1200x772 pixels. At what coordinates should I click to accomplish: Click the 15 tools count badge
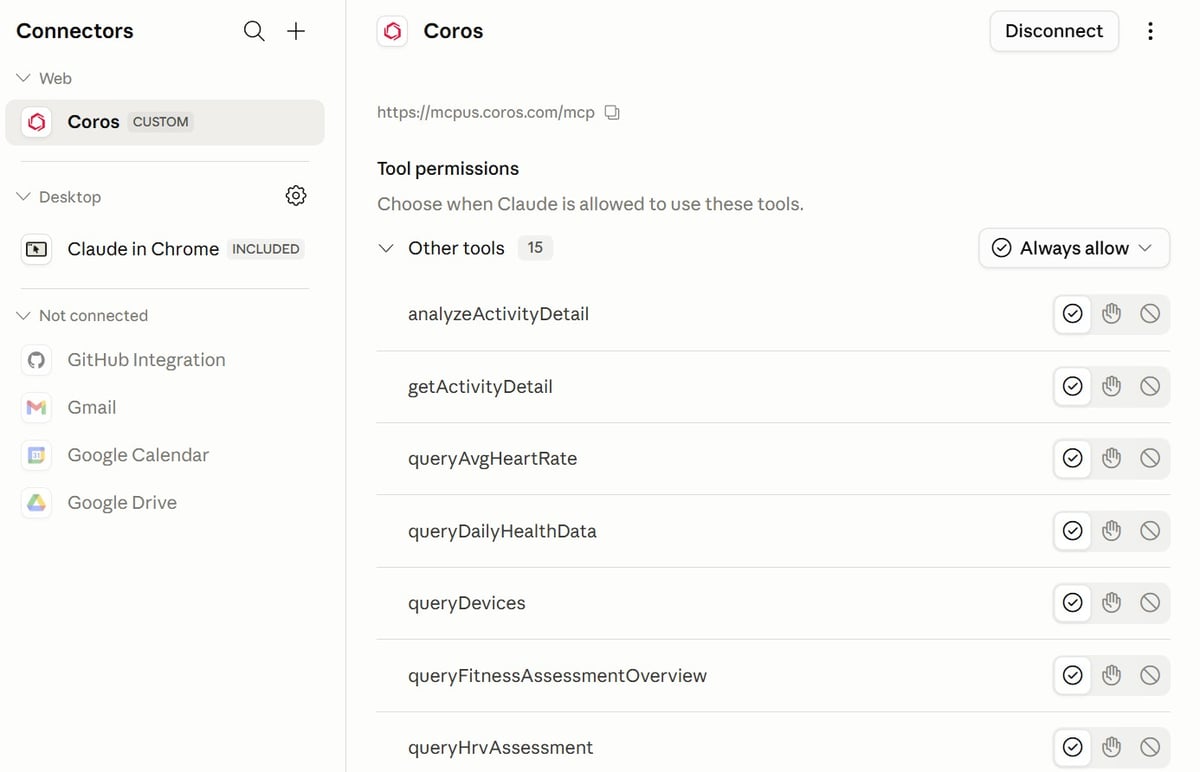(x=535, y=248)
